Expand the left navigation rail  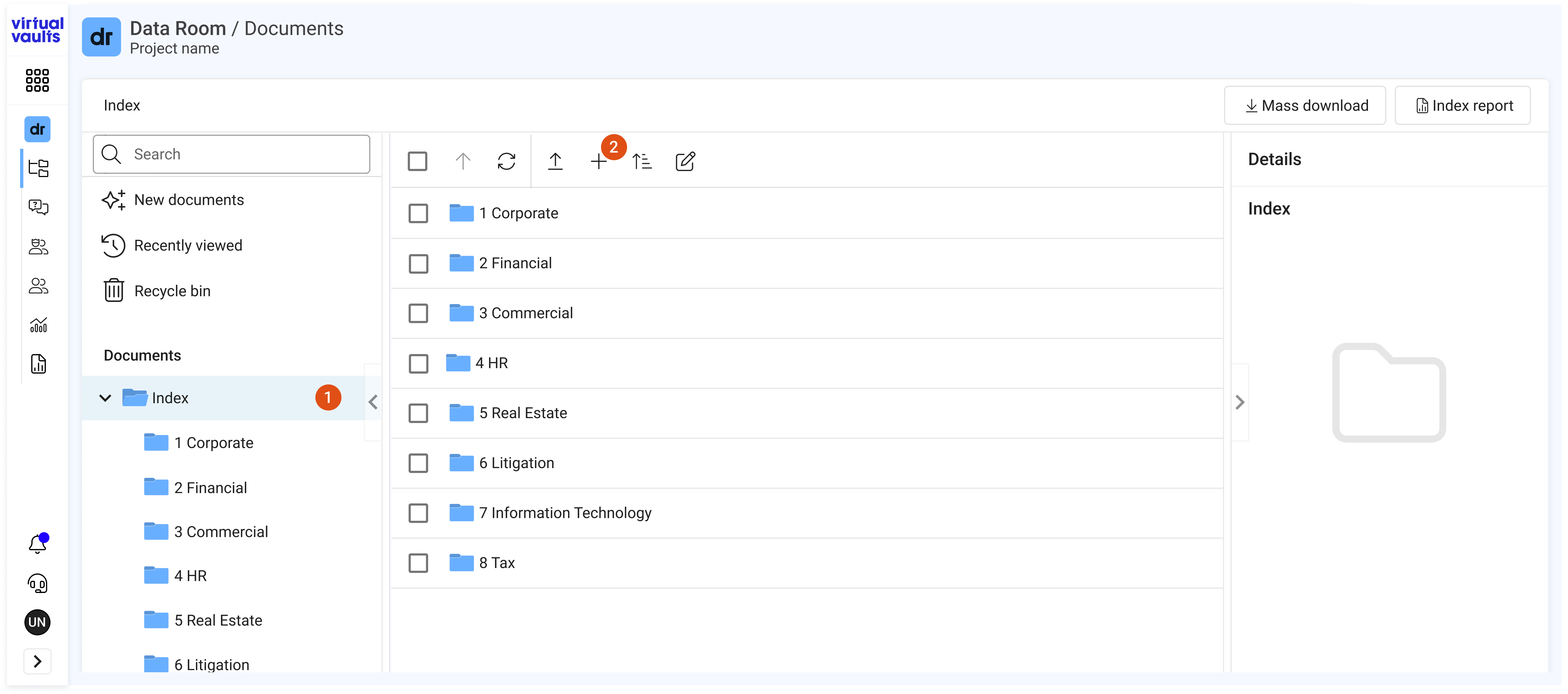[37, 662]
